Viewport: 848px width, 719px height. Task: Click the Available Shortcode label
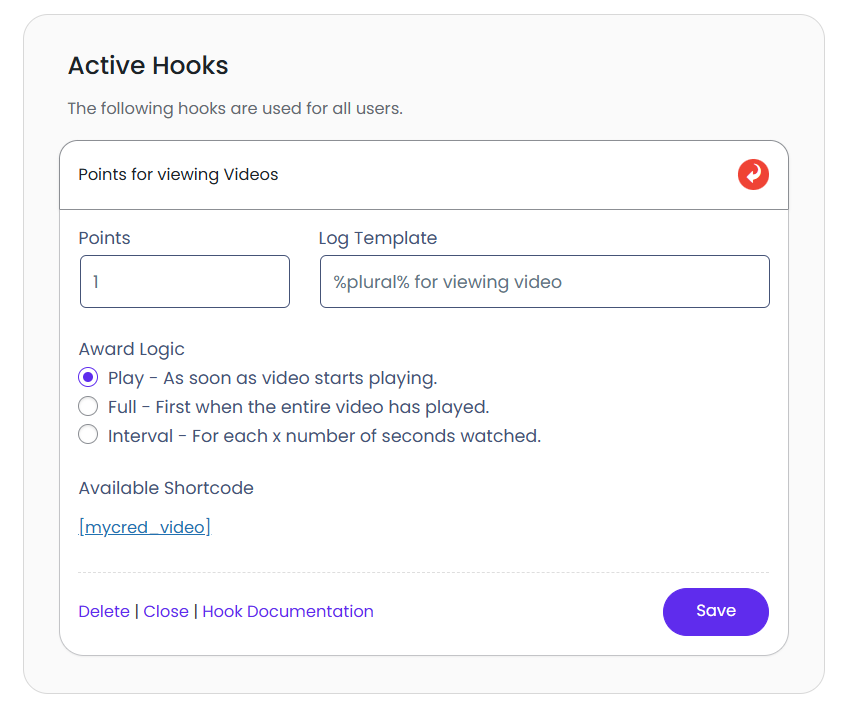point(166,488)
